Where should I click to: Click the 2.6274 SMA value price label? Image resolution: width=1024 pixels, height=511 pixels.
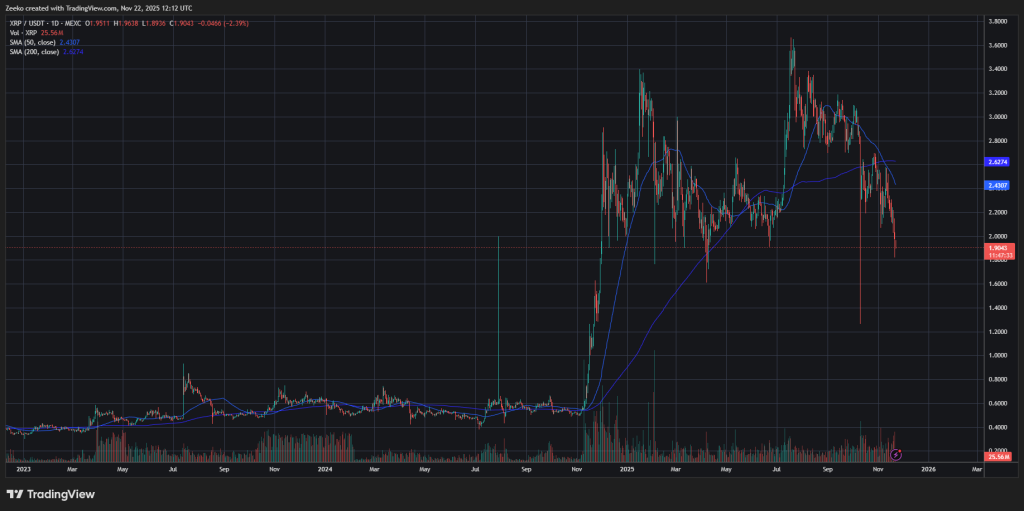tap(1001, 162)
